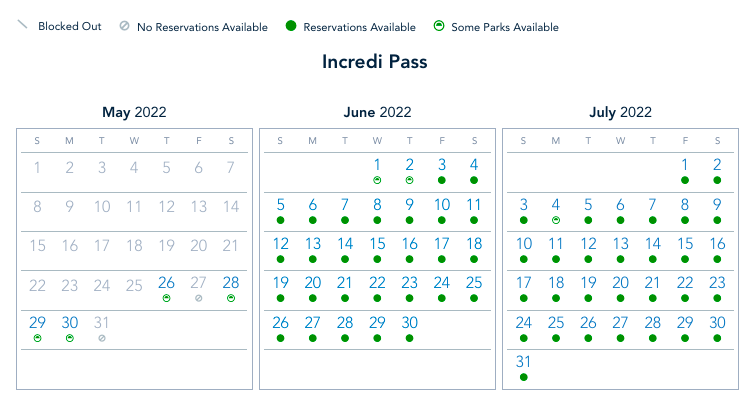Pick June 30 as the date
Image resolution: width=754 pixels, height=407 pixels.
(409, 322)
